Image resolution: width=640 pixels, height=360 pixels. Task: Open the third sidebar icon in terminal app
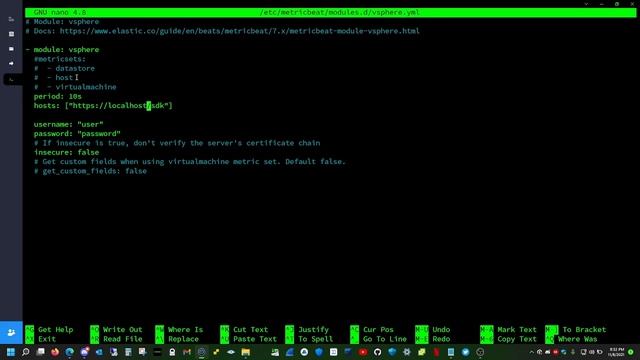[x=11, y=49]
